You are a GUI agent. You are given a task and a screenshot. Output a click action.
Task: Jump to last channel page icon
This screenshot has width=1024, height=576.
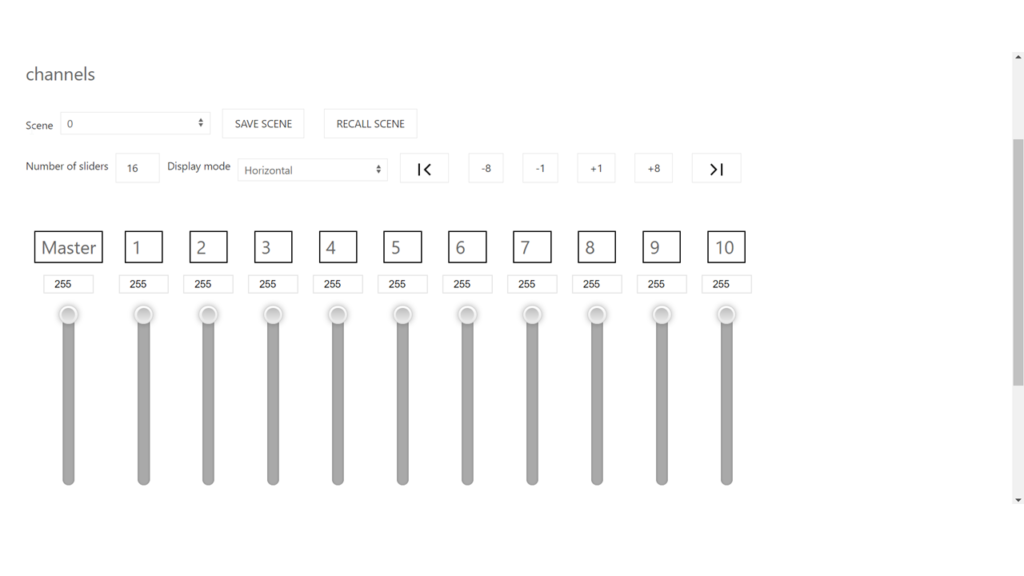point(716,169)
